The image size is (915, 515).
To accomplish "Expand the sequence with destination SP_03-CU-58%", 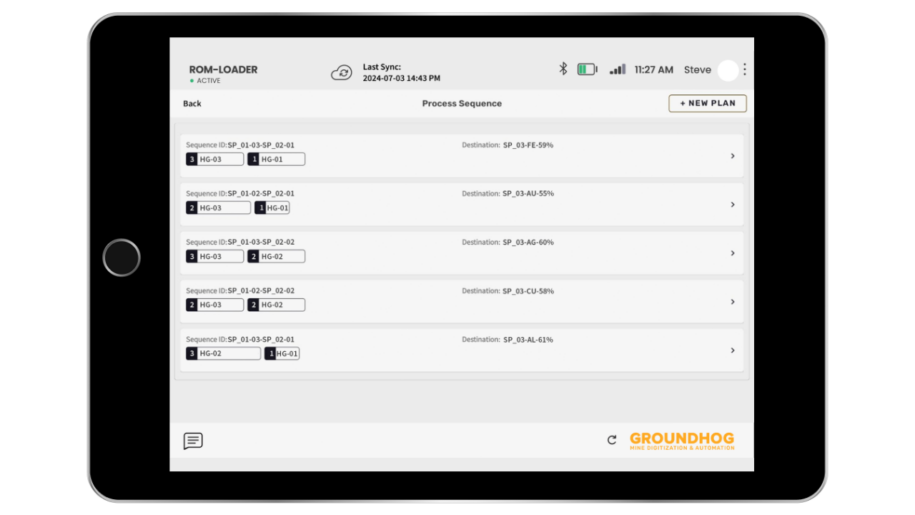I will pos(732,302).
